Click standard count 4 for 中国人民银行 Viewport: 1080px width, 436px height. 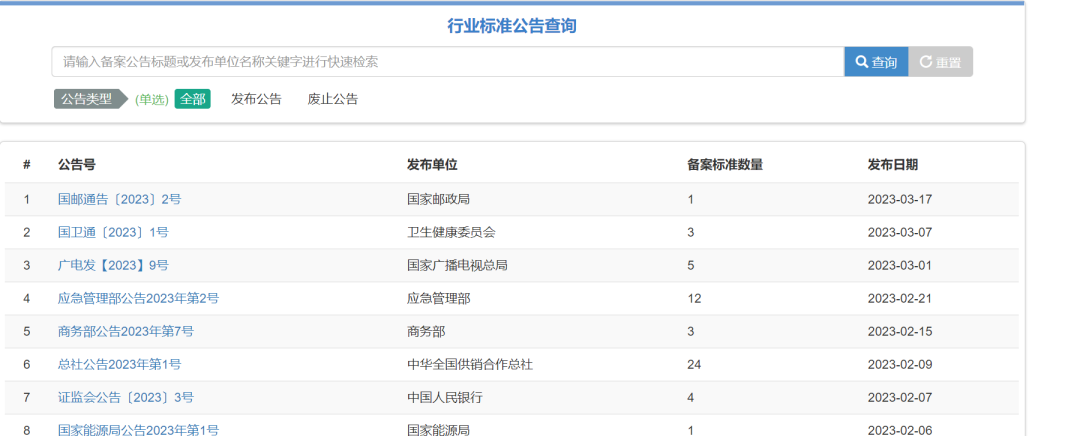point(690,397)
